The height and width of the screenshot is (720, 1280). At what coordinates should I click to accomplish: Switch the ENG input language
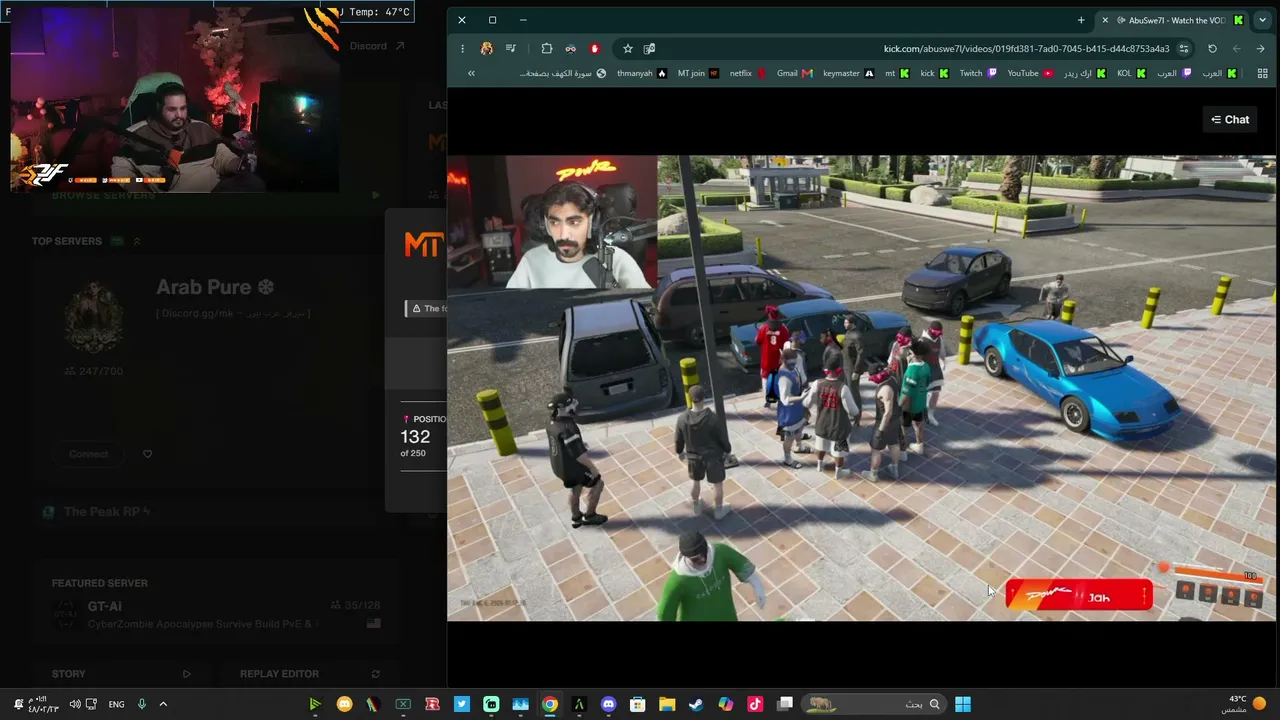[x=117, y=704]
